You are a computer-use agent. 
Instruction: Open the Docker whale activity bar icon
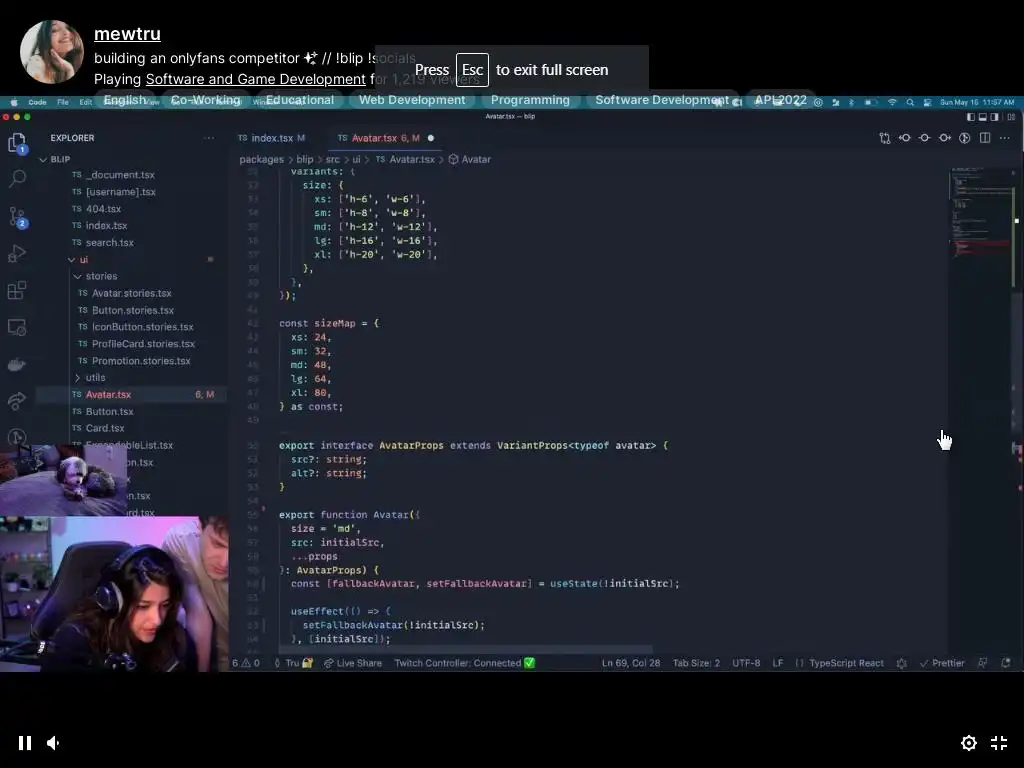[x=17, y=364]
